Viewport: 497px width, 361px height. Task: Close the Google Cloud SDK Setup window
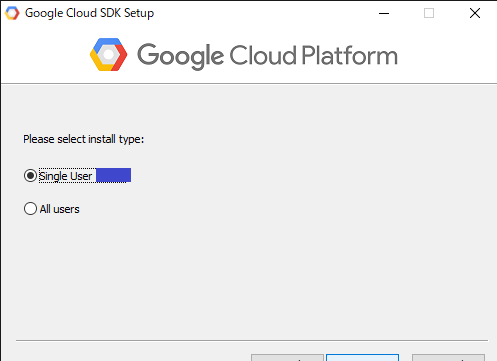(x=475, y=13)
